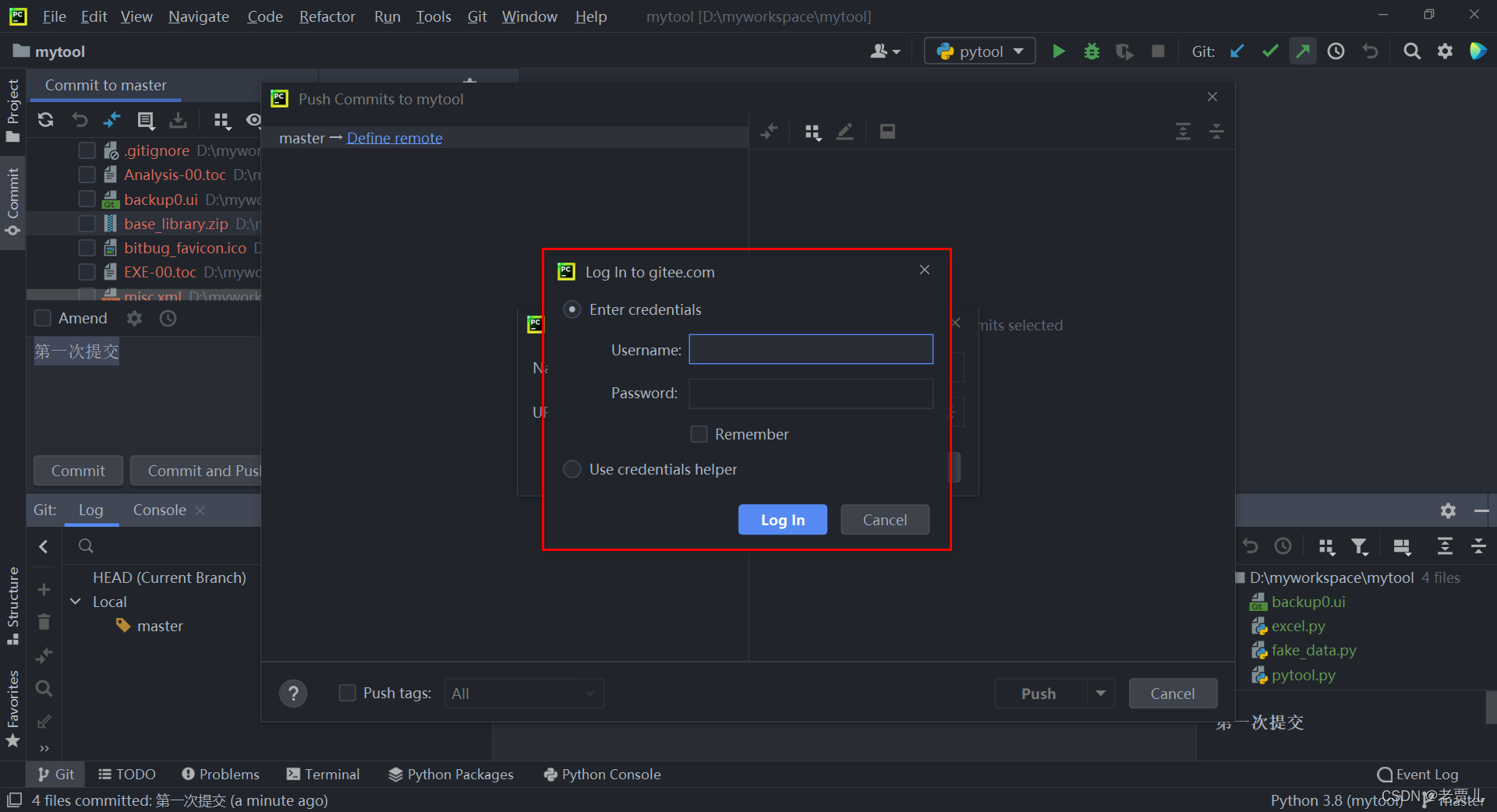Screen dimensions: 1497x812
Task: Open the Refactor menu
Action: (327, 16)
